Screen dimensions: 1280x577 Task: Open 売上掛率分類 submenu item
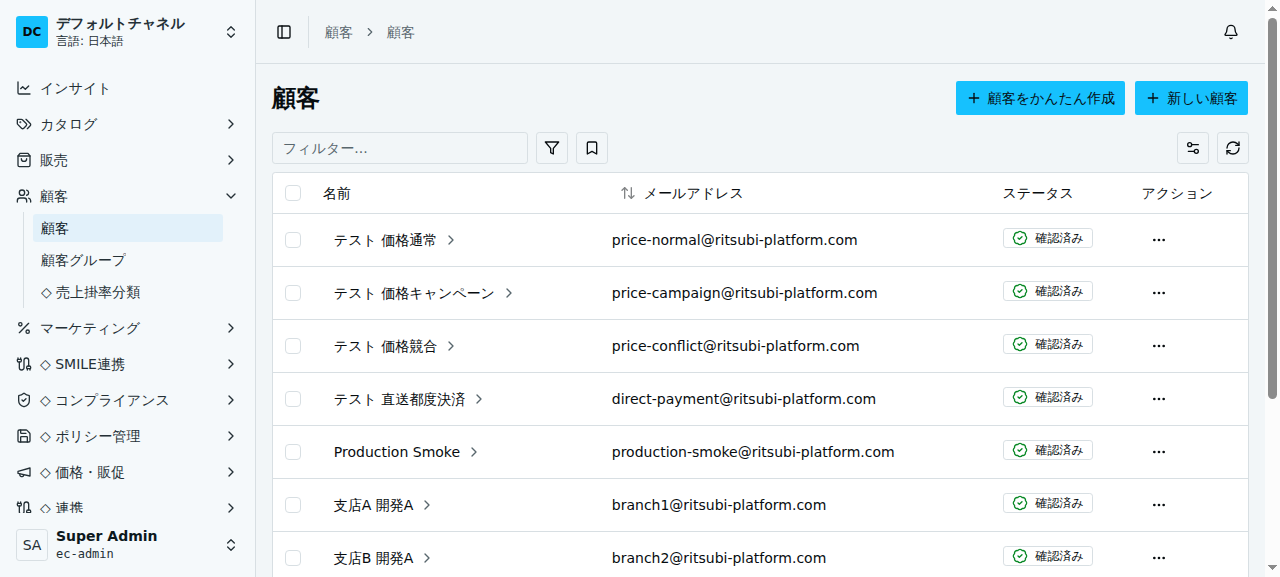click(128, 292)
